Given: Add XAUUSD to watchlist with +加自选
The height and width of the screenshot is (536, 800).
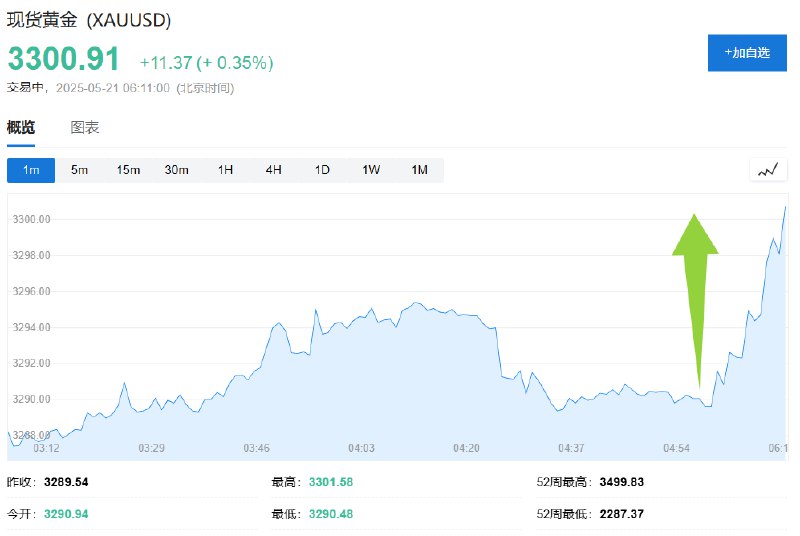Looking at the screenshot, I should [x=747, y=53].
